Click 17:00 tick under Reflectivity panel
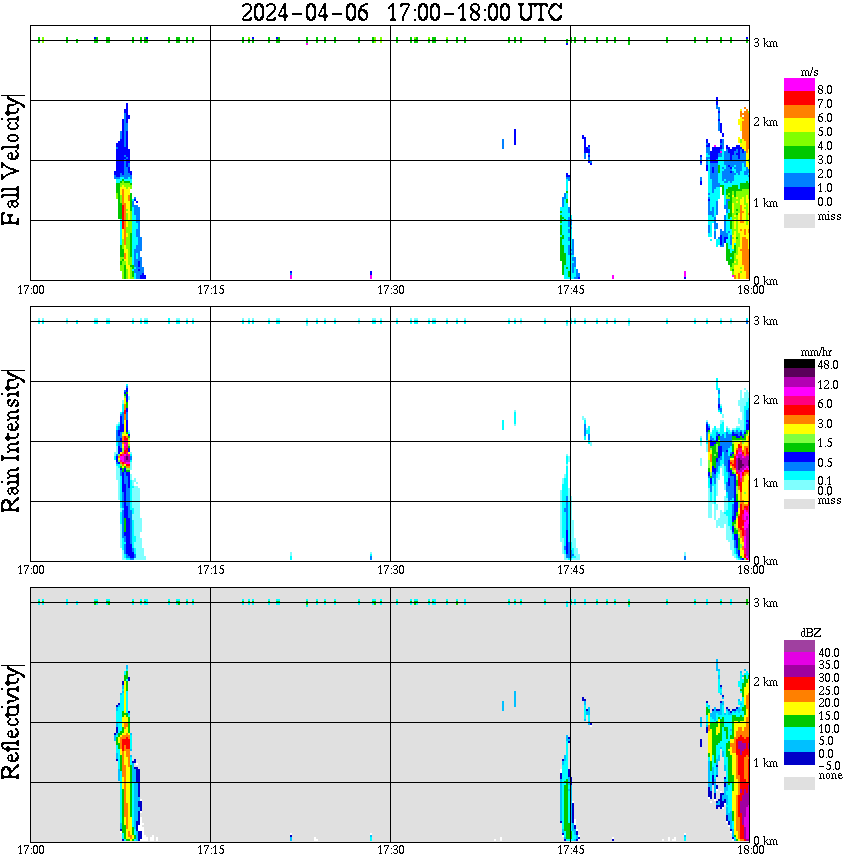Screen dimensions: 850x868 [x=31, y=850]
